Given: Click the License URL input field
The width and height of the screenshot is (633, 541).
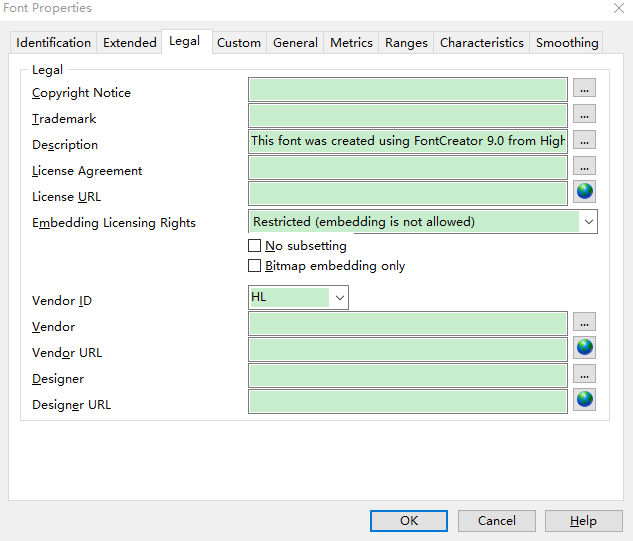Looking at the screenshot, I should tap(408, 193).
